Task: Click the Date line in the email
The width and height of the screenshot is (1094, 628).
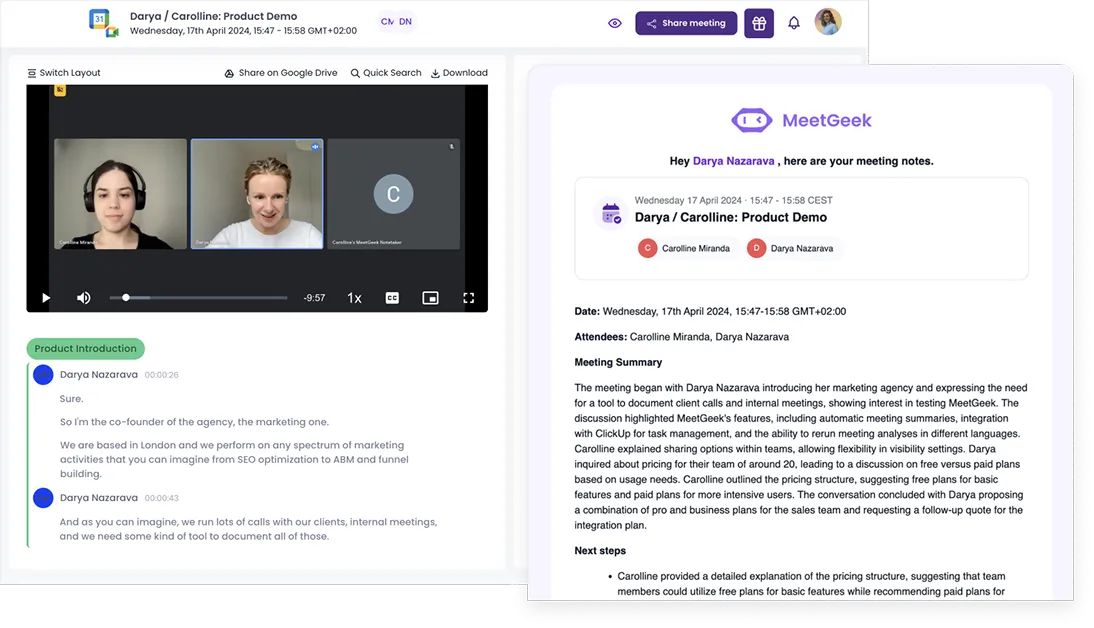Action: 710,311
